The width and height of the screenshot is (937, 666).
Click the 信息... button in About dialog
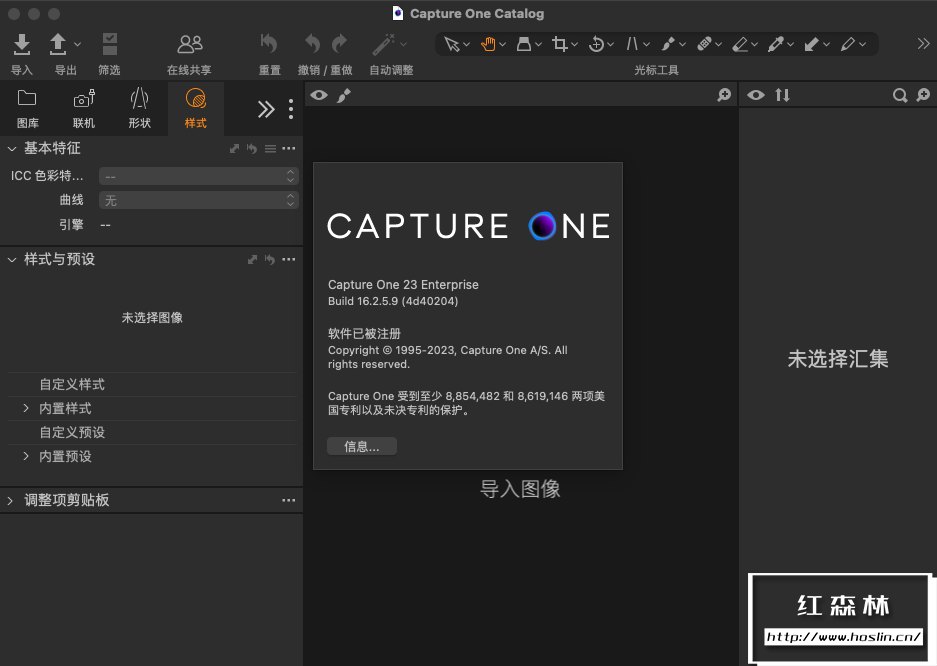(361, 447)
